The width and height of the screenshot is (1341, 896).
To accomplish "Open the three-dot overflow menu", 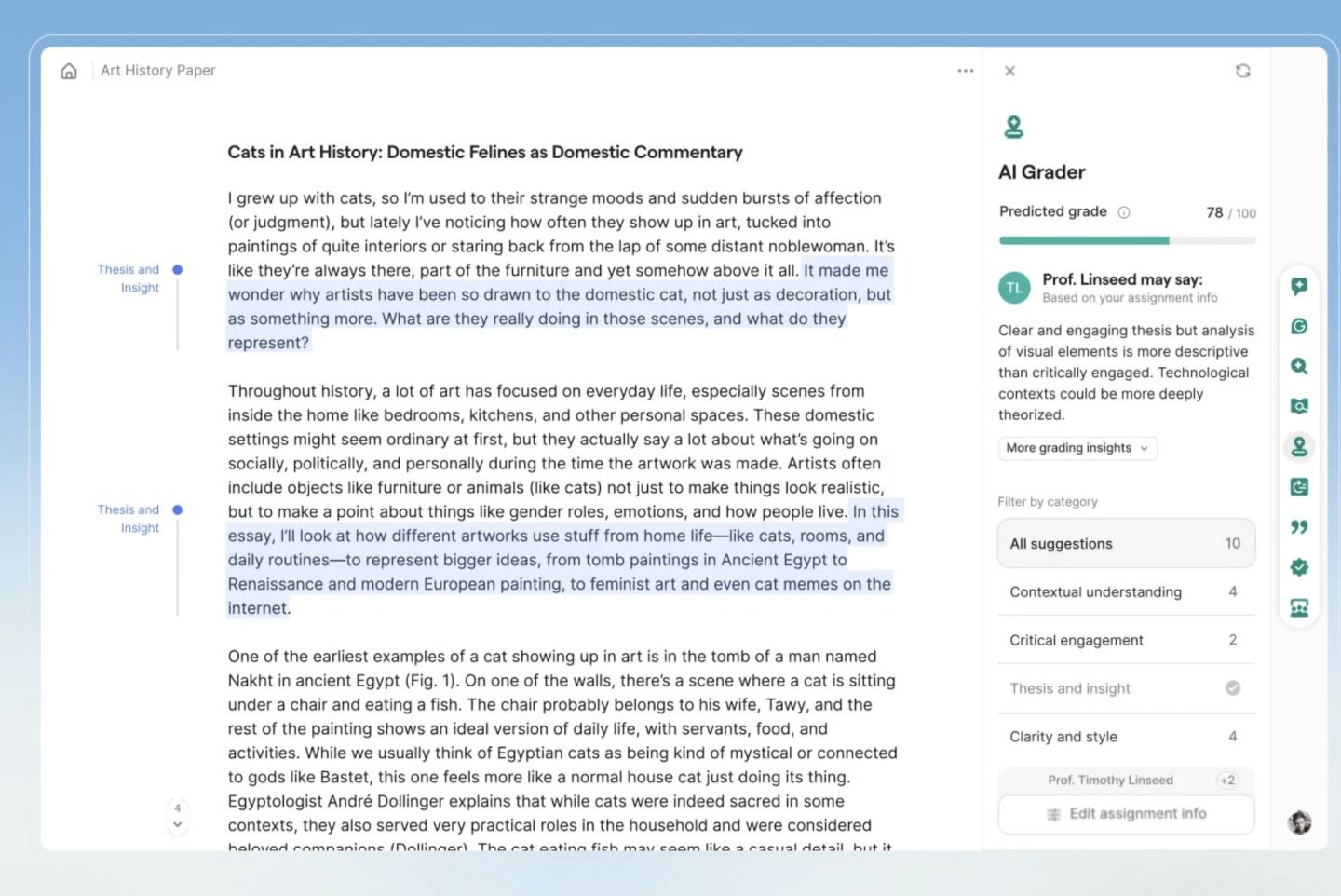I will 966,70.
